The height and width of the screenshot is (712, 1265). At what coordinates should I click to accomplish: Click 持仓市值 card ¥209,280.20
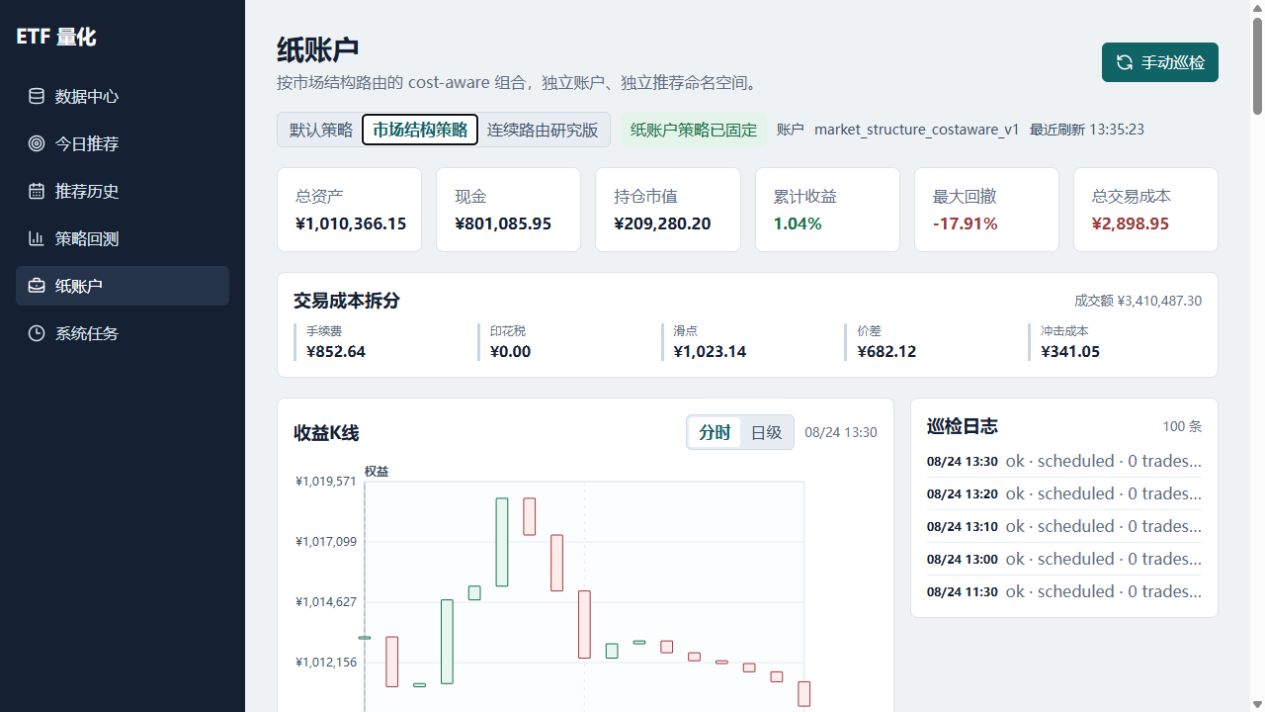pyautogui.click(x=668, y=209)
